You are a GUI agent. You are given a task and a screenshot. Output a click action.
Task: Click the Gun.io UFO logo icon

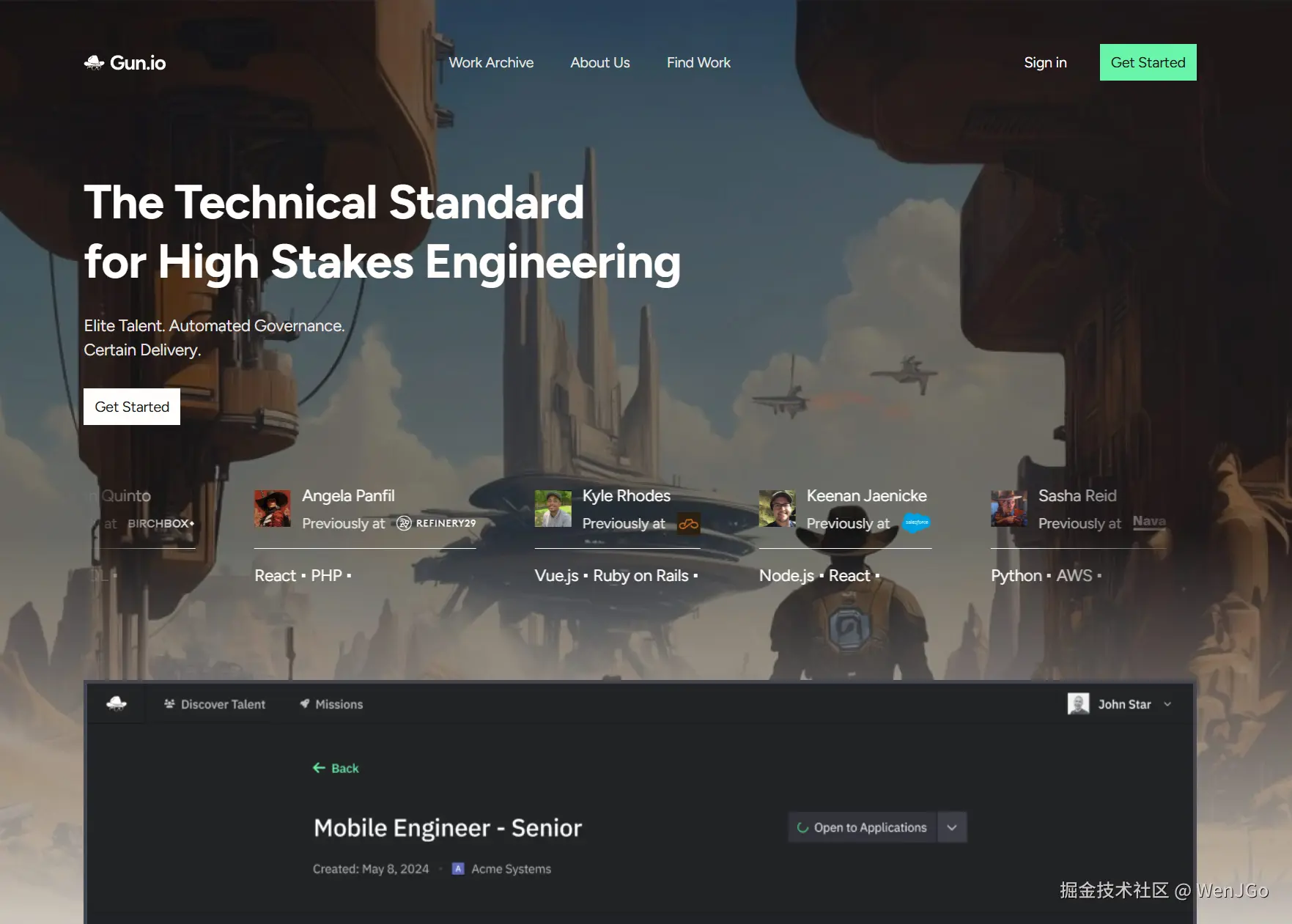coord(94,63)
